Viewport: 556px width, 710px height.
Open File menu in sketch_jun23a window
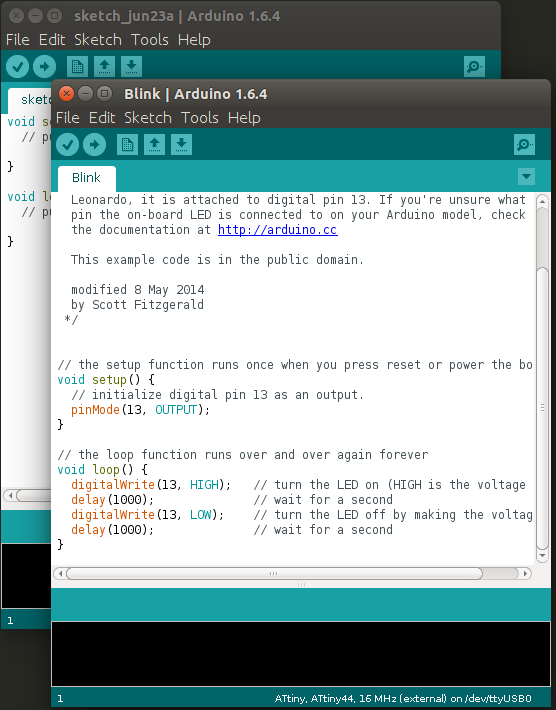tap(18, 40)
